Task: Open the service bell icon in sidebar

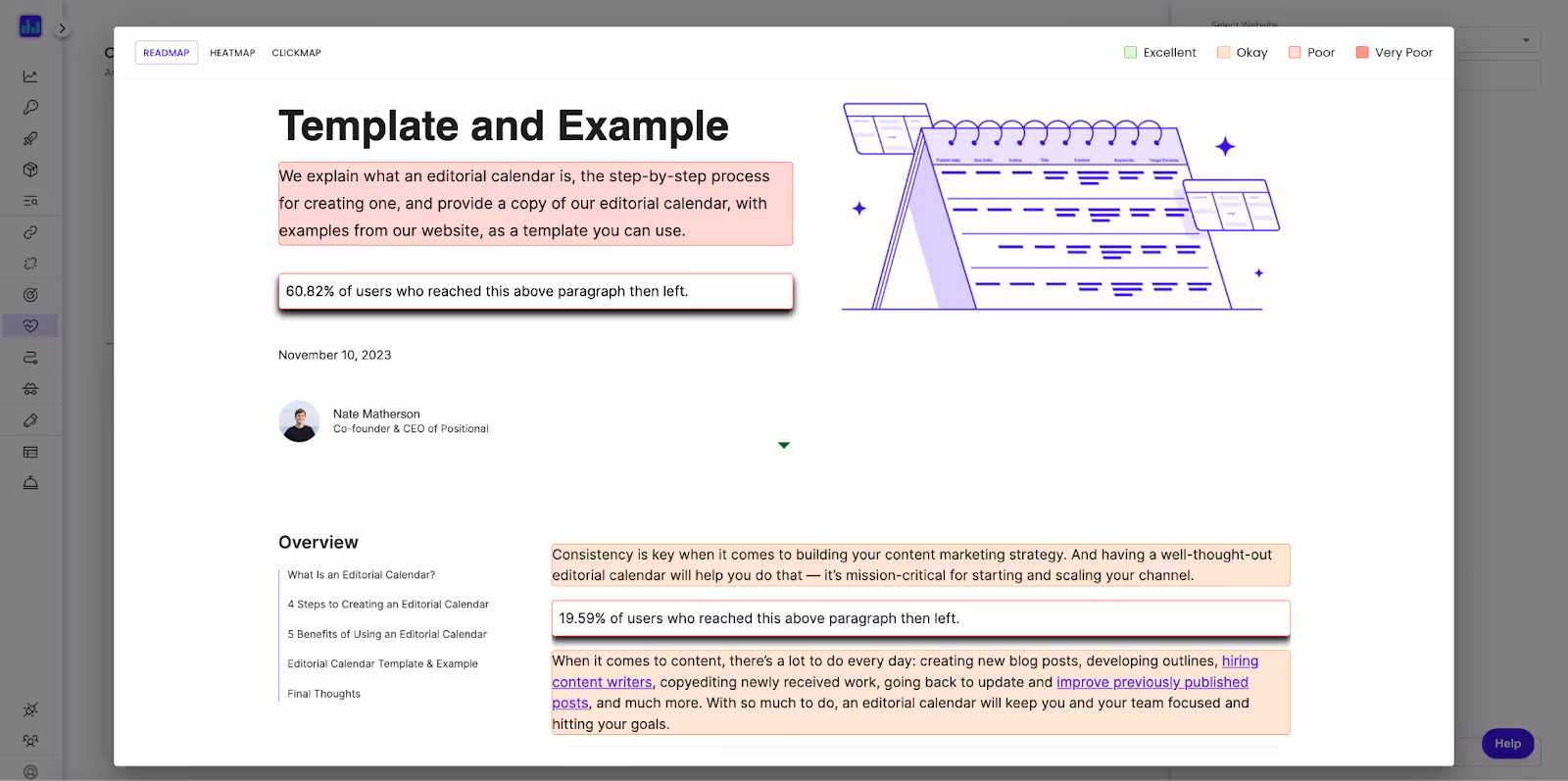Action: (30, 483)
